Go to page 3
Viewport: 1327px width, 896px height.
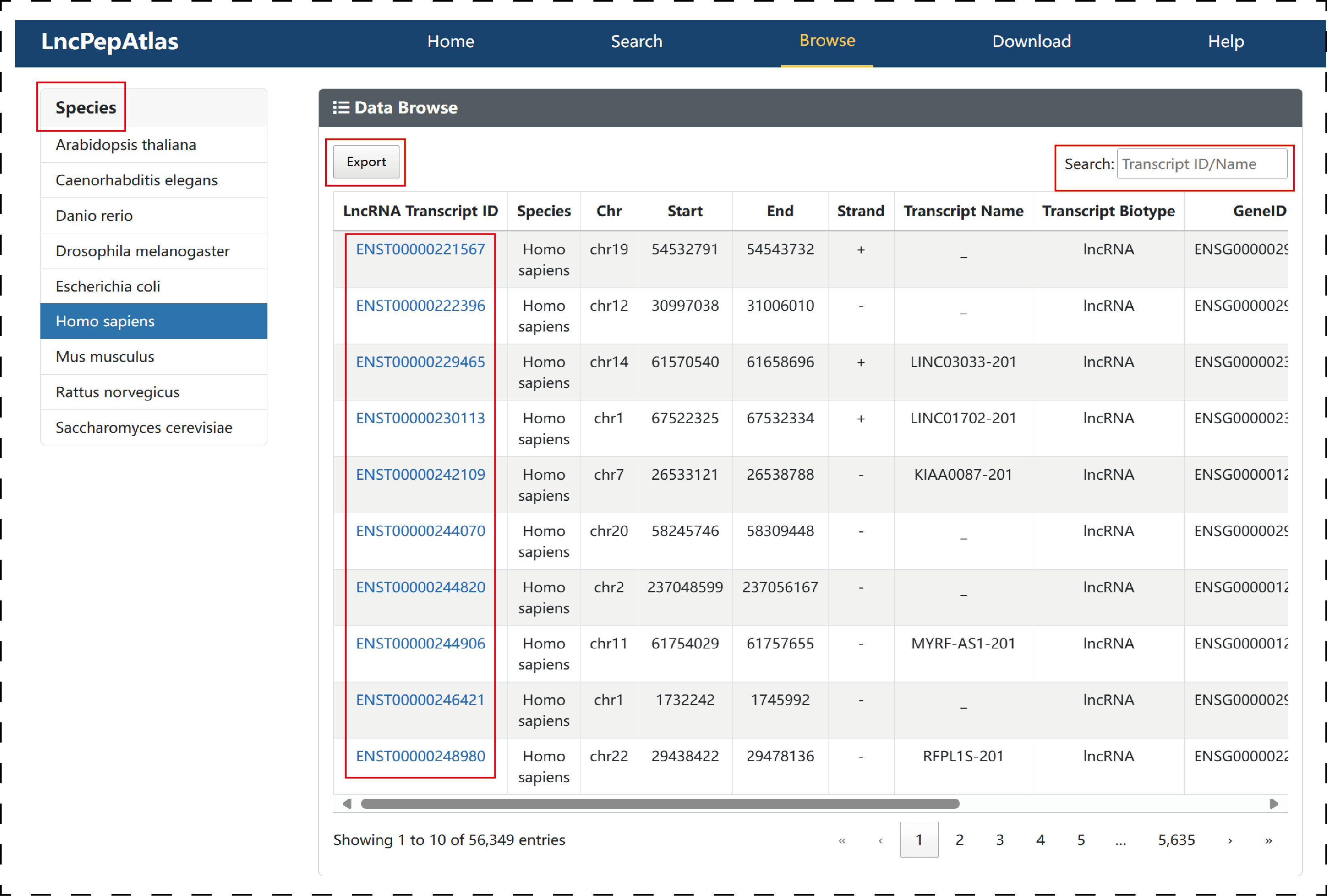pyautogui.click(x=1000, y=841)
